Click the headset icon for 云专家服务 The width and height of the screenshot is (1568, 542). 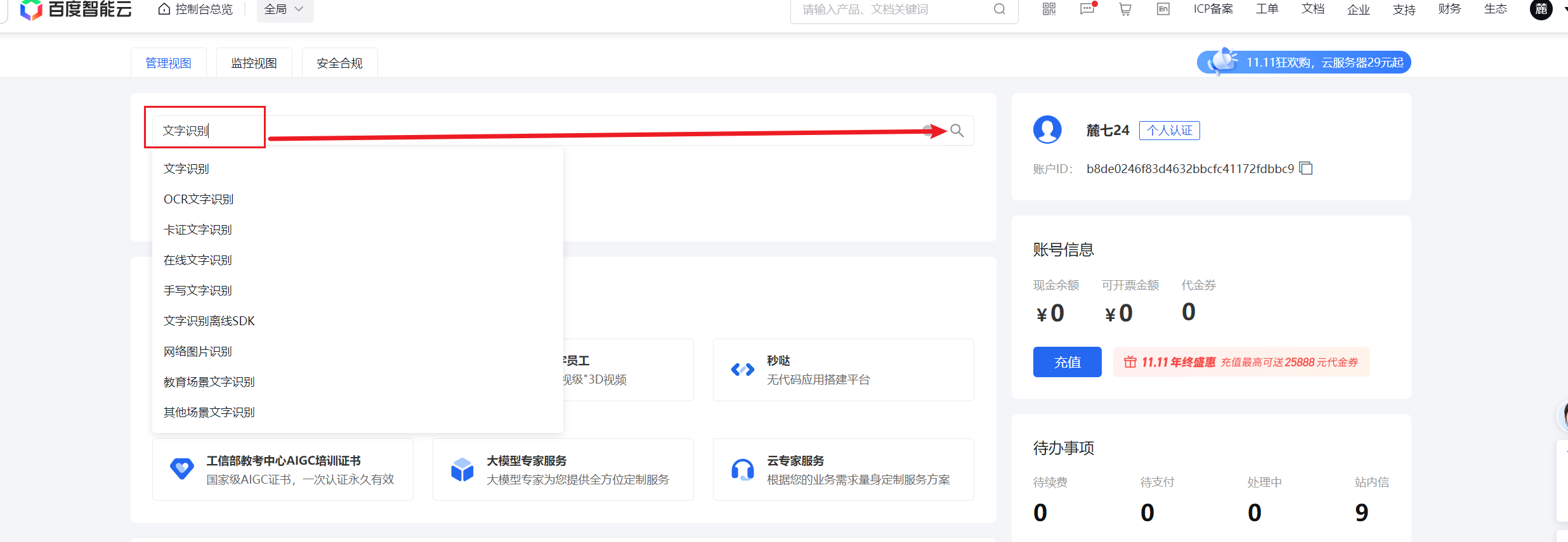tap(743, 470)
